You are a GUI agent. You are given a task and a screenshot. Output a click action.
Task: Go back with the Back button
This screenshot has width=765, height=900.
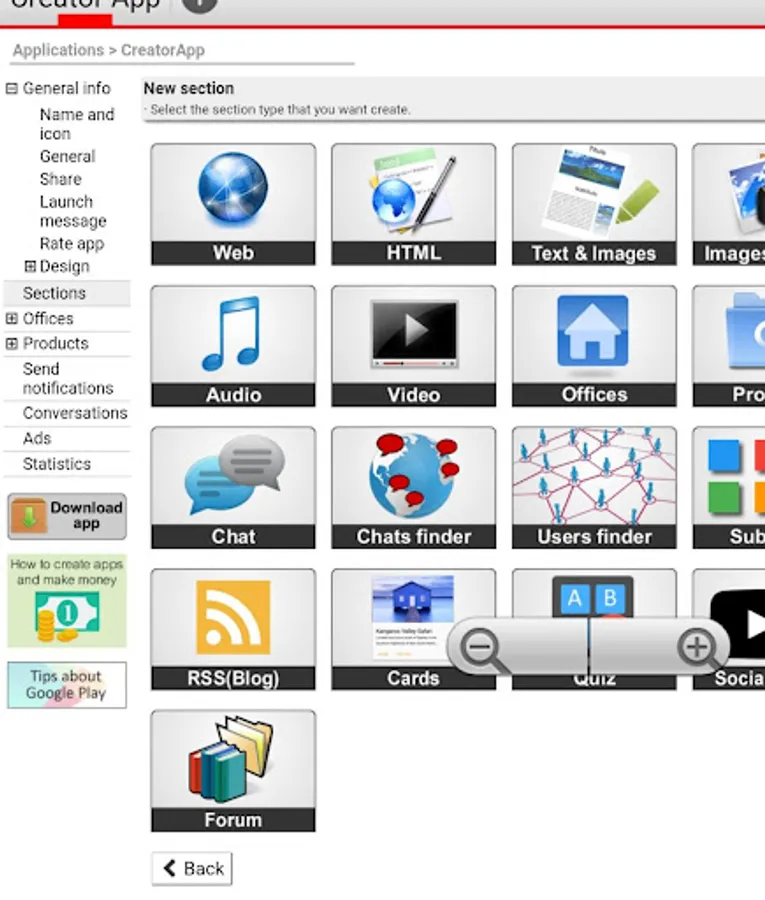pyautogui.click(x=192, y=868)
